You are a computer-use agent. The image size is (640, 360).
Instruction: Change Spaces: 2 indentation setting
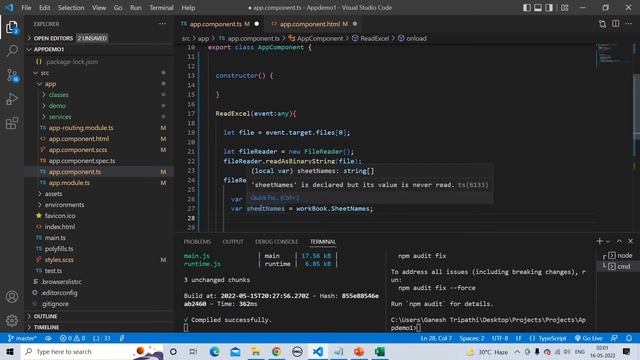[x=471, y=338]
